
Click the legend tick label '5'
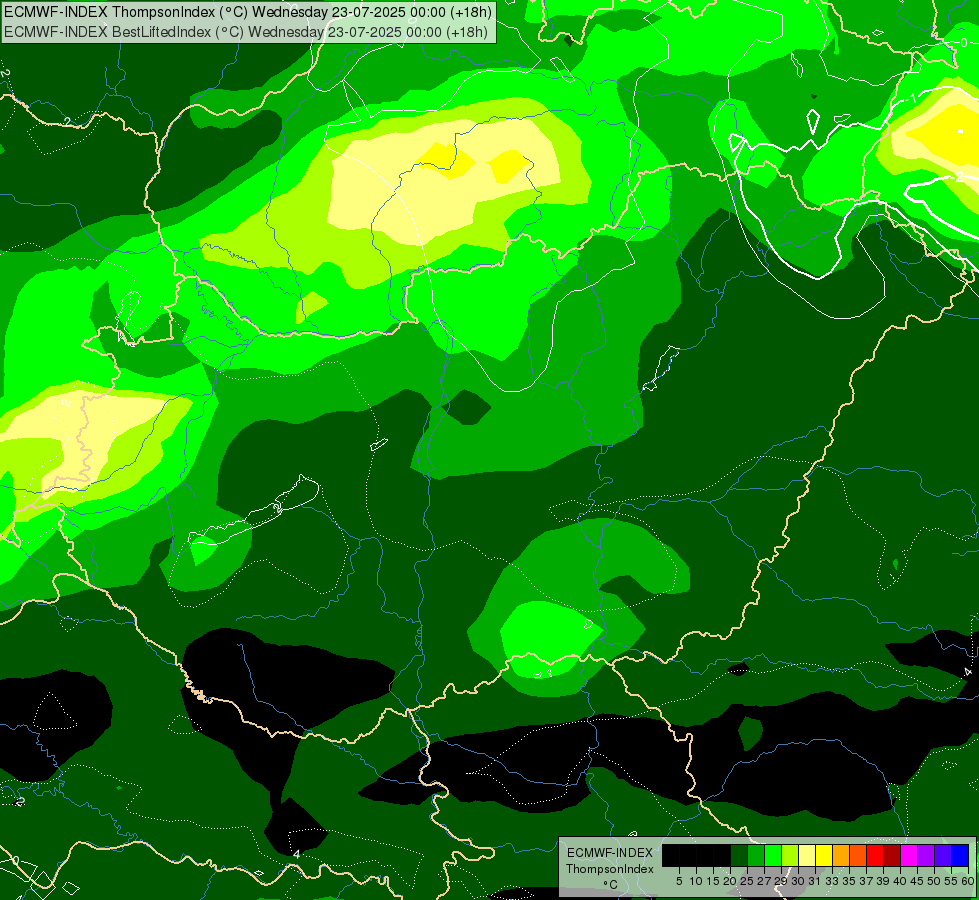[679, 881]
